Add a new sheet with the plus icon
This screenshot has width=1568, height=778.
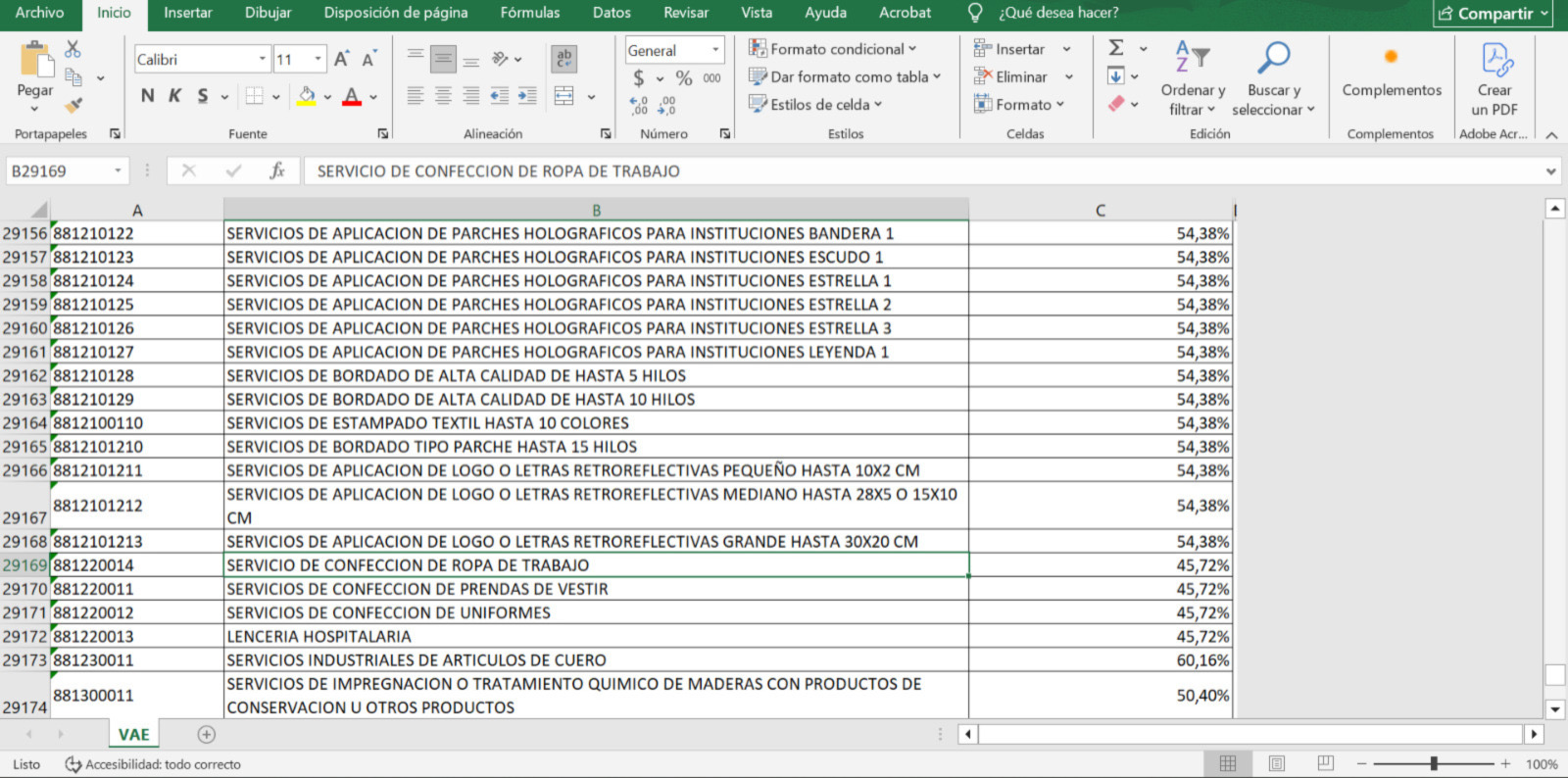pyautogui.click(x=207, y=734)
